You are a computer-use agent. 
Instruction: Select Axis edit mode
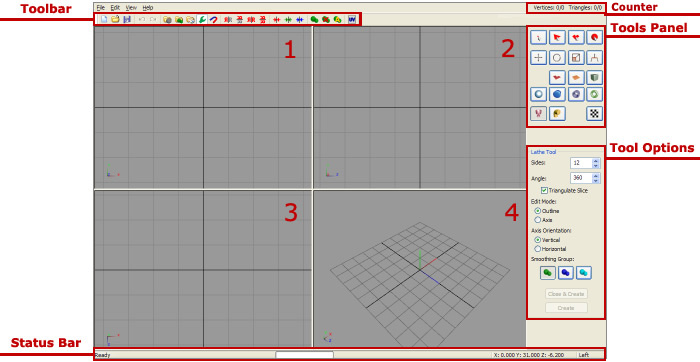(538, 220)
